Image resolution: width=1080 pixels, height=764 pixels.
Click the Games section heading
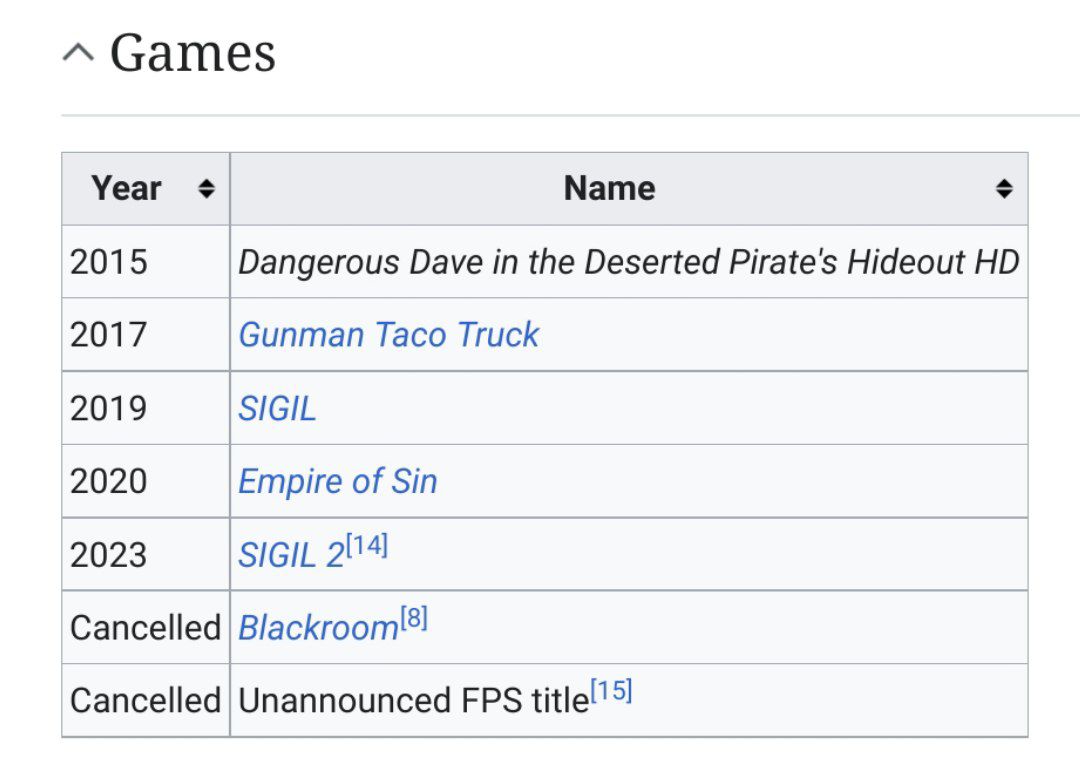[193, 53]
